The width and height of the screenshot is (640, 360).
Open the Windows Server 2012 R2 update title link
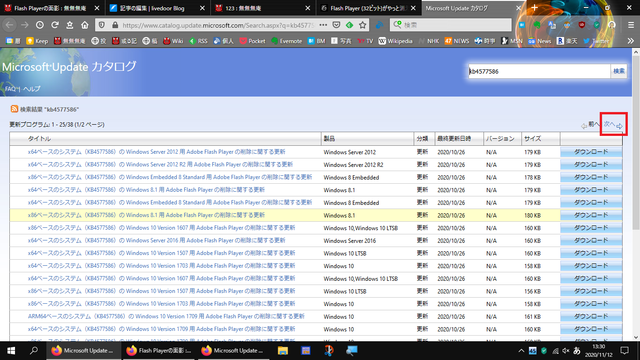[x=160, y=164]
